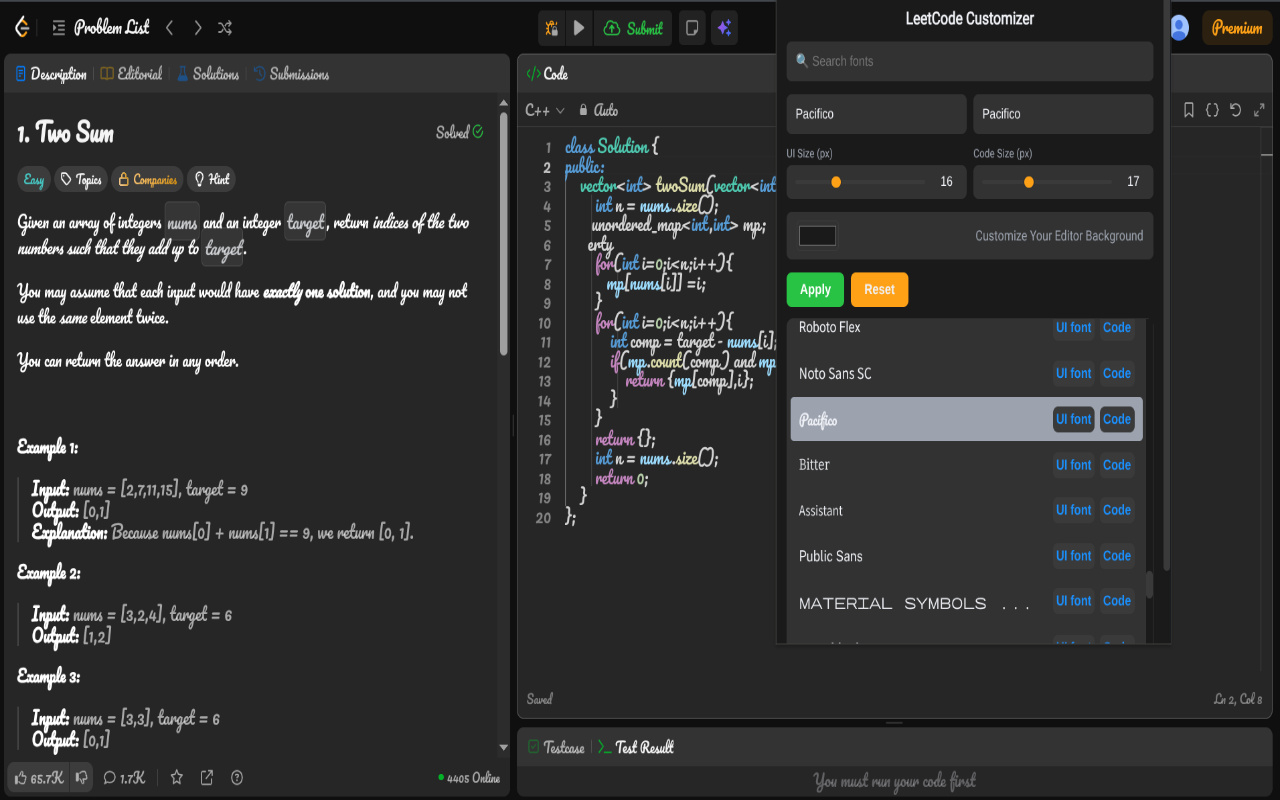Format code with the braces icon
Viewport: 1280px width, 800px height.
click(1212, 110)
